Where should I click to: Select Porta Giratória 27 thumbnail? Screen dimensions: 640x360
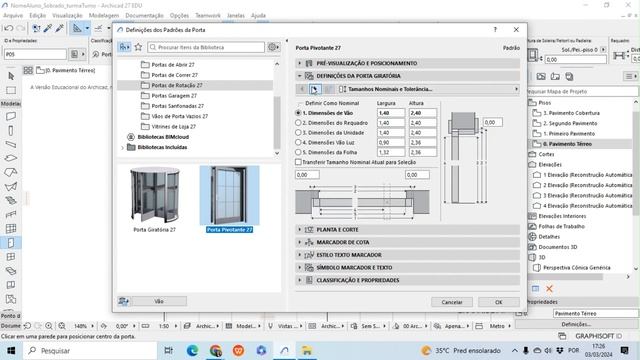[x=155, y=199]
